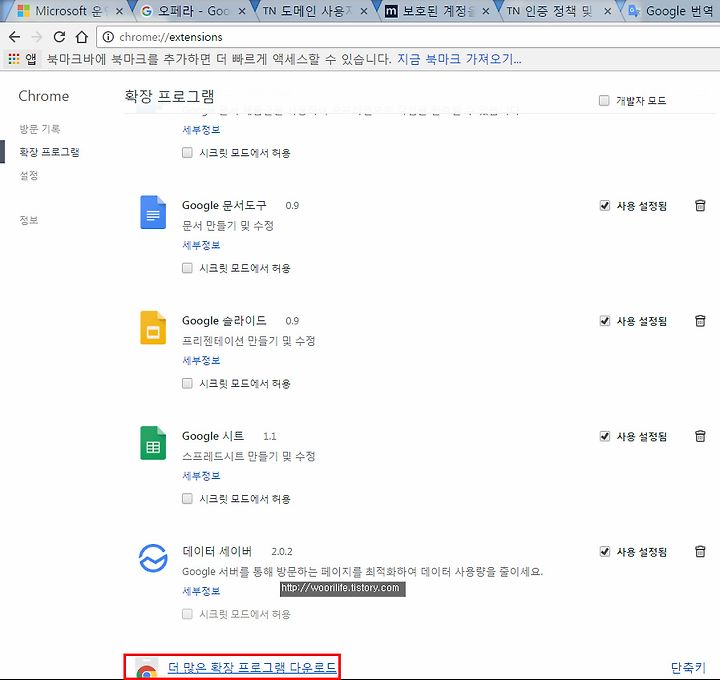Click the 문서 만들기 및 수정 description
Image resolution: width=720 pixels, height=680 pixels.
(228, 225)
